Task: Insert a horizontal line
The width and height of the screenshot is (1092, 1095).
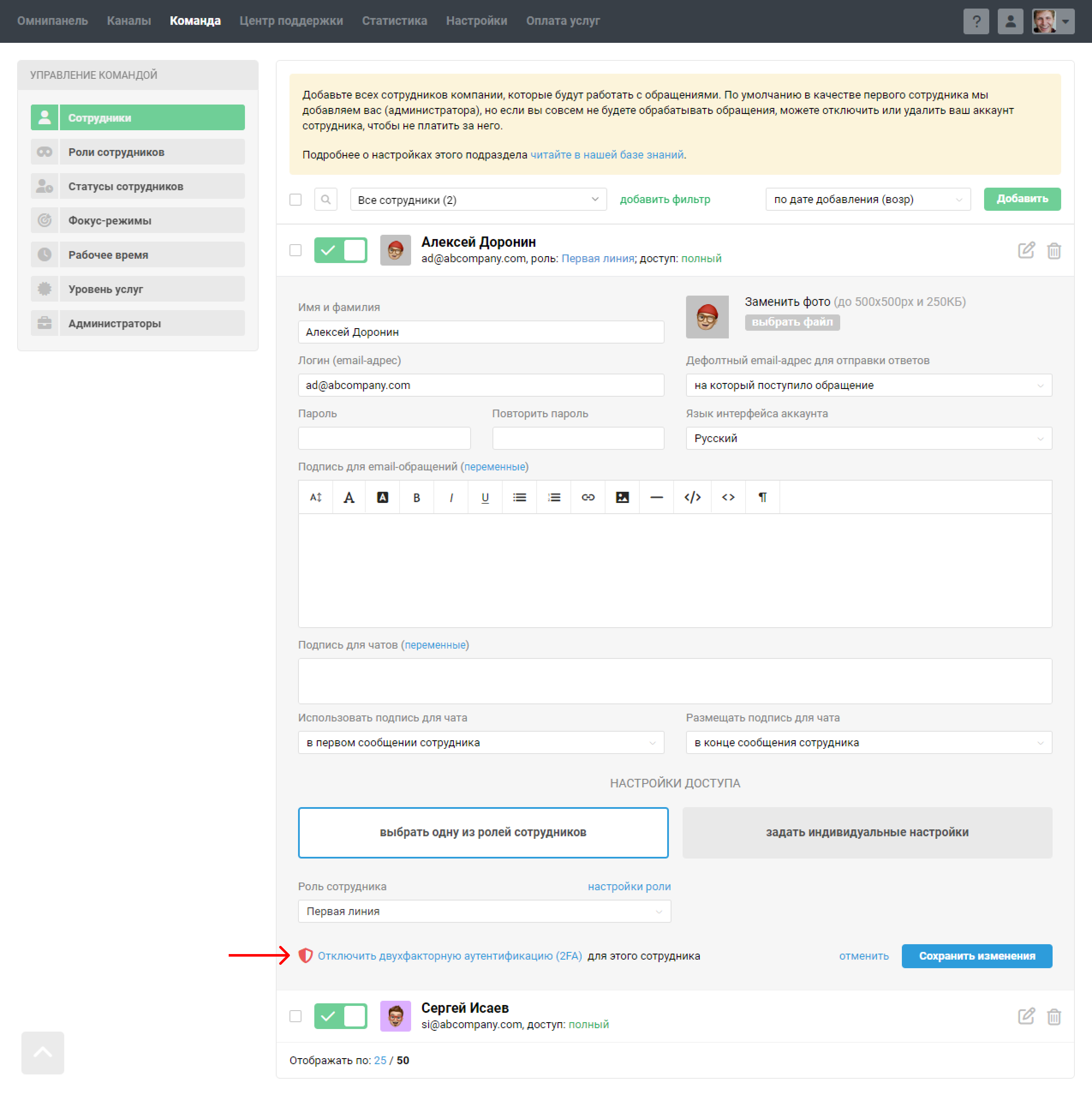Action: pyautogui.click(x=656, y=497)
